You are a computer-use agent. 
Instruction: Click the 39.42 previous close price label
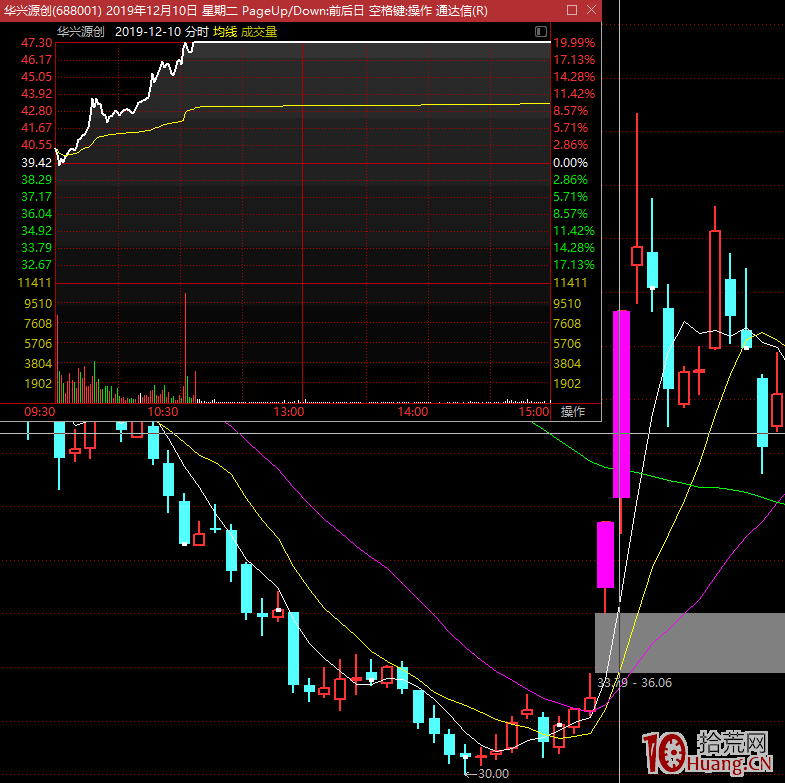(x=37, y=163)
